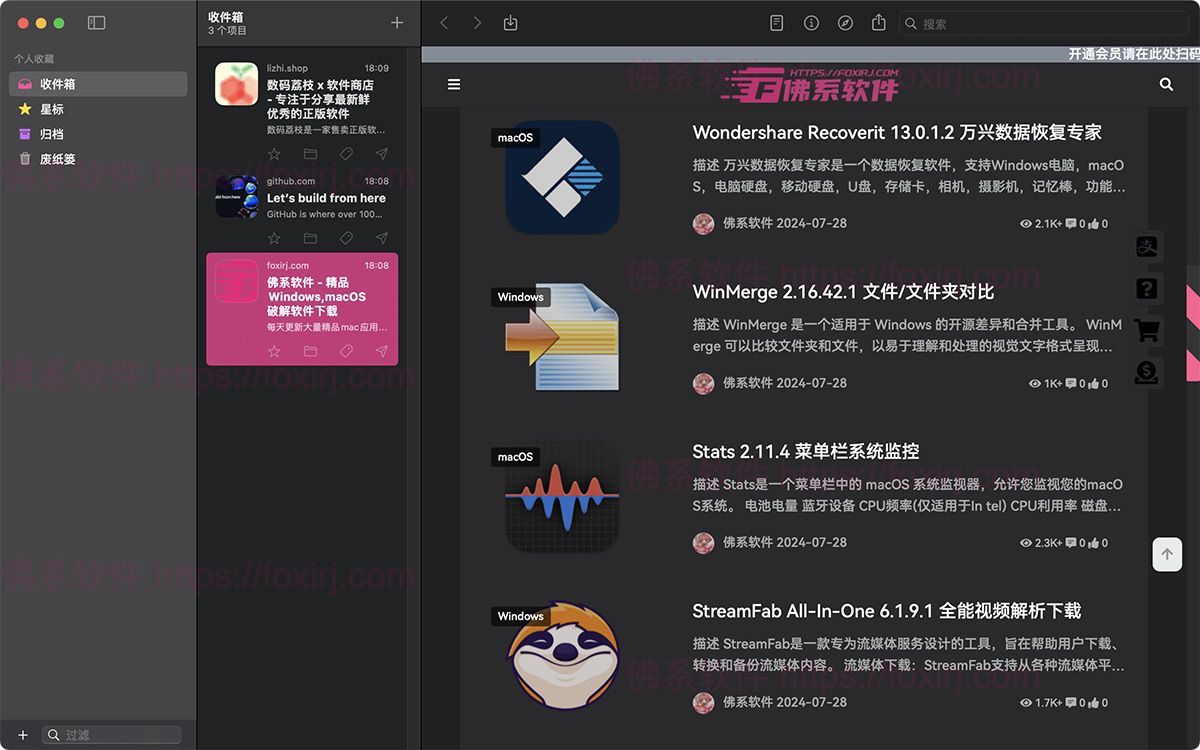Open in browser using compass icon

click(x=845, y=23)
